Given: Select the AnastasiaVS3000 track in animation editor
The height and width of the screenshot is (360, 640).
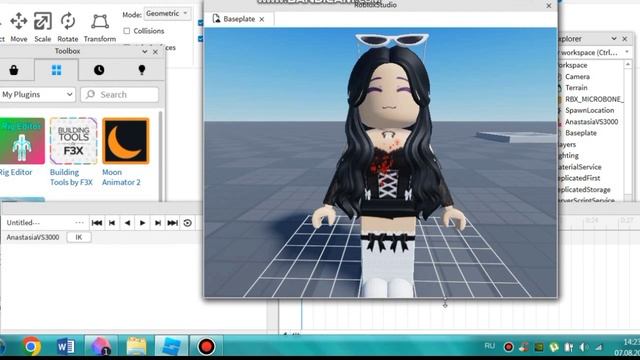Looking at the screenshot, I should pos(33,237).
